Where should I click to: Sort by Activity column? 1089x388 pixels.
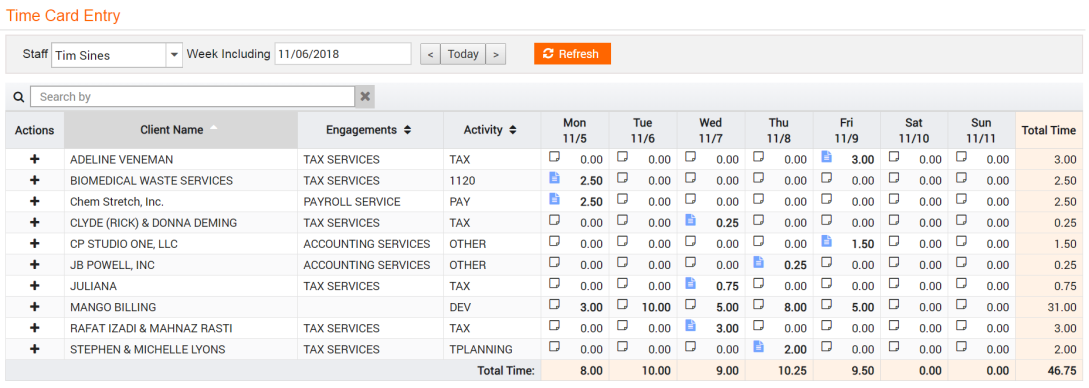tap(492, 130)
